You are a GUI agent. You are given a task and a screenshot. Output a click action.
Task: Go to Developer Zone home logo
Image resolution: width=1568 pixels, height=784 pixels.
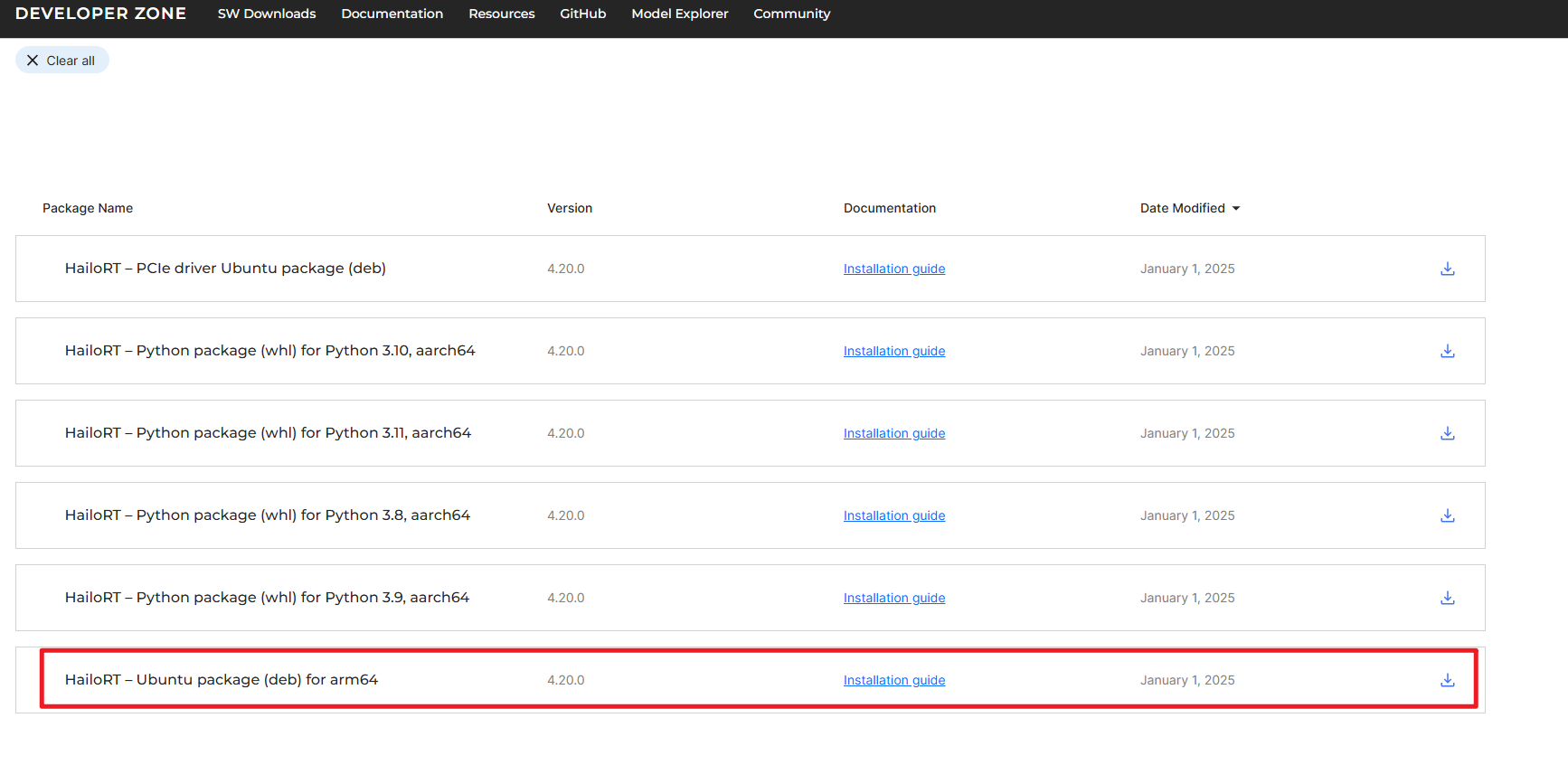tap(101, 14)
